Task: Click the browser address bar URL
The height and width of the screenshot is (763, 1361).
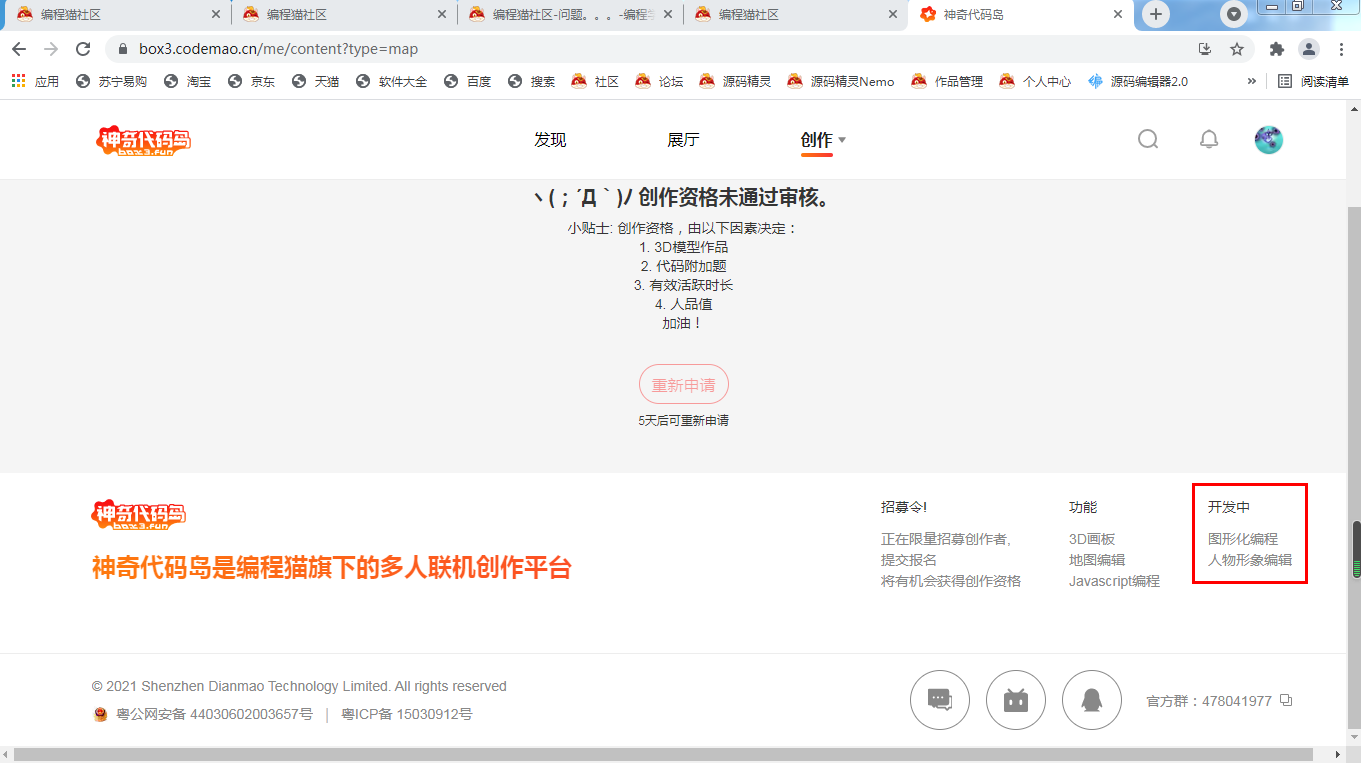Action: (277, 49)
